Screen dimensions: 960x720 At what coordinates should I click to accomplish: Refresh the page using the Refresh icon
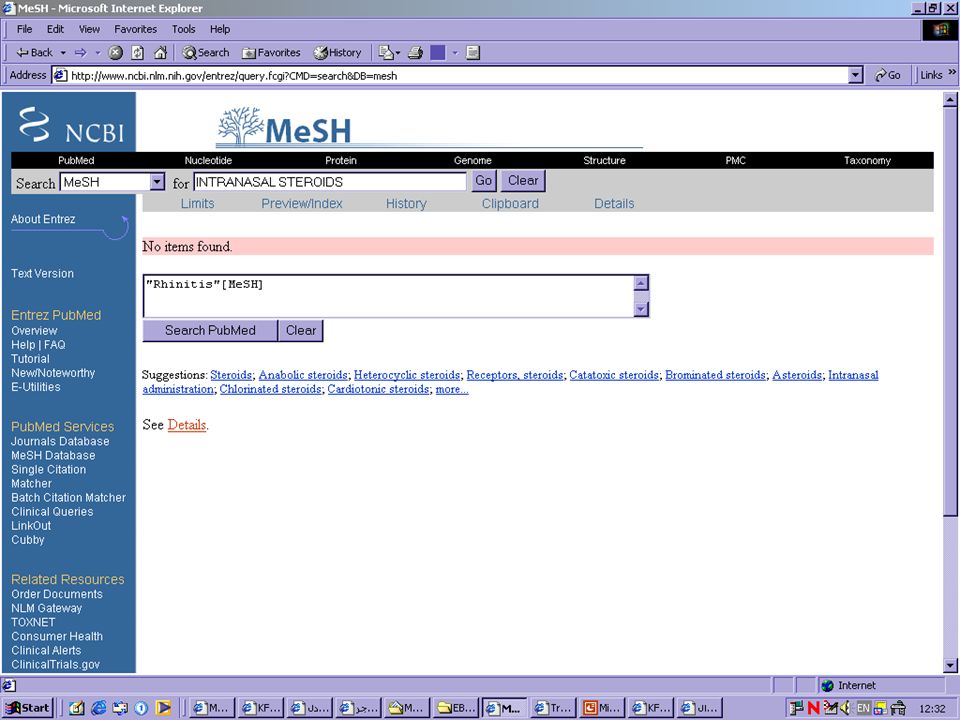pos(138,53)
